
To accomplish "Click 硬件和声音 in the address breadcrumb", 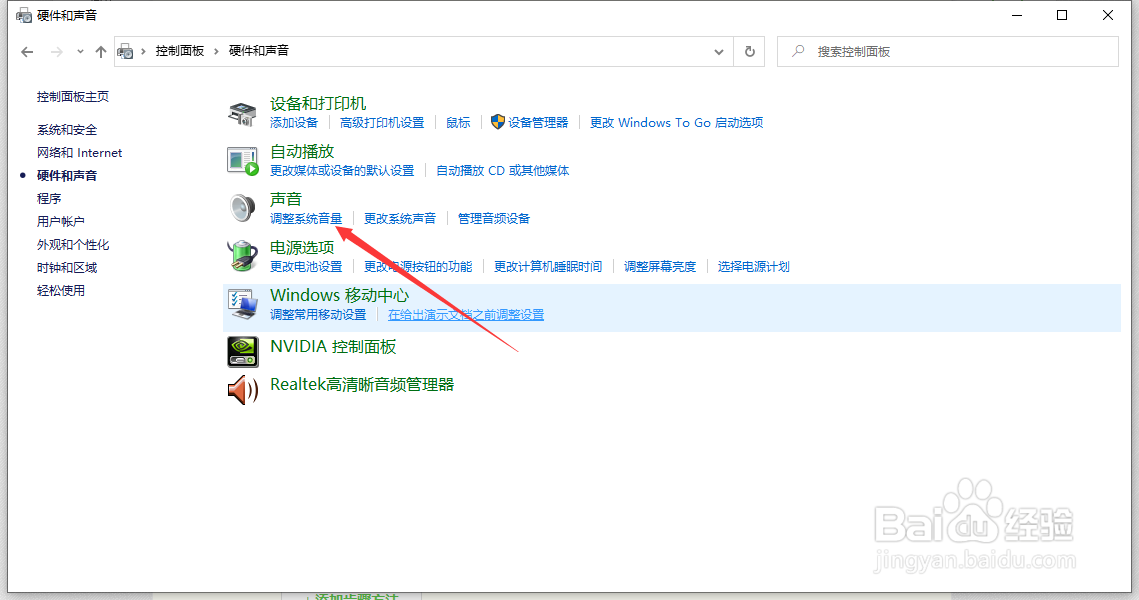I will point(259,51).
